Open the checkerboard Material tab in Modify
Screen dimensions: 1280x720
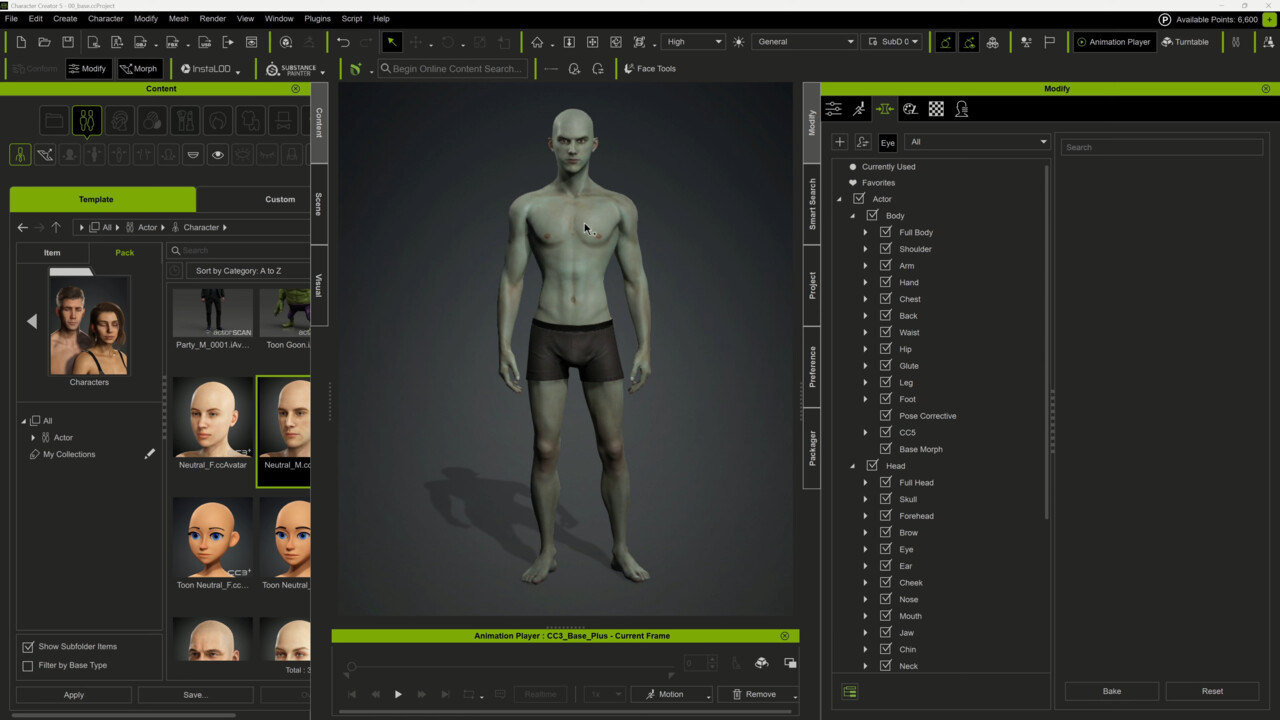point(936,109)
